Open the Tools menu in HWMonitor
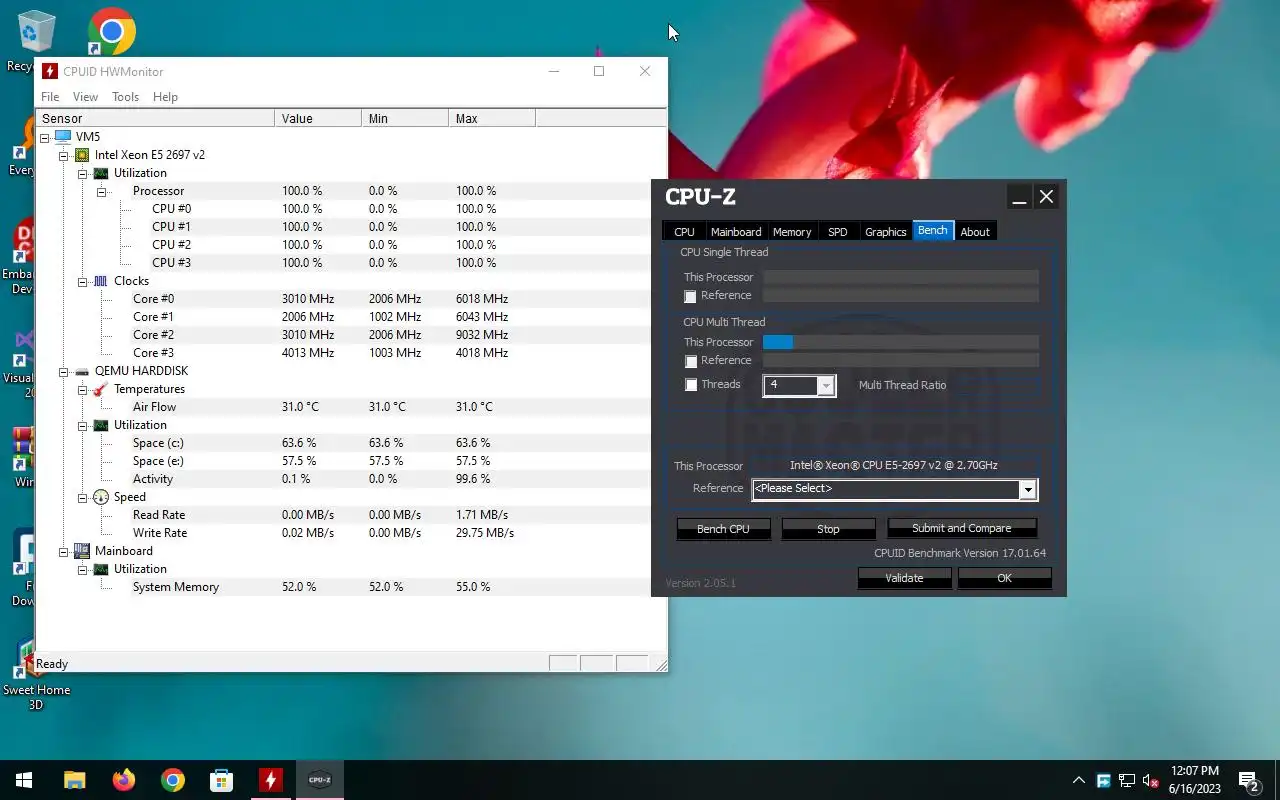This screenshot has width=1280, height=800. [125, 97]
